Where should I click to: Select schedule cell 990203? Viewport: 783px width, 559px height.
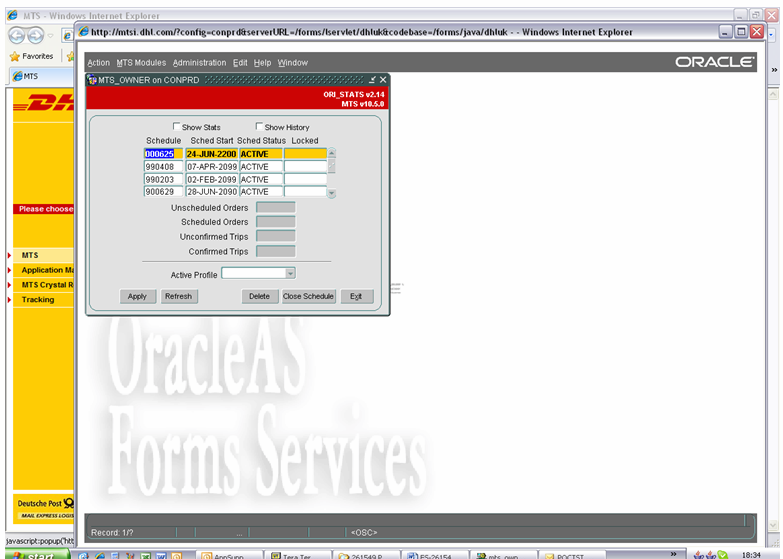163,179
